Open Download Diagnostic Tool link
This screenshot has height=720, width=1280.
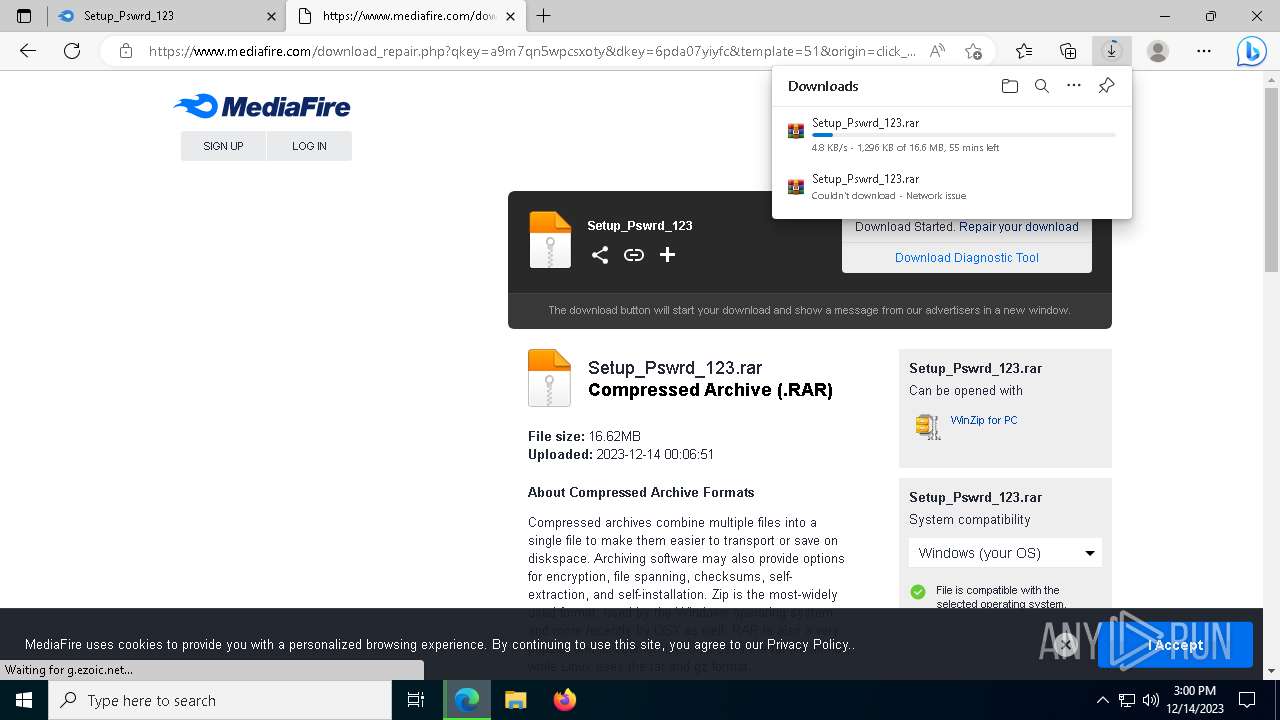point(967,257)
